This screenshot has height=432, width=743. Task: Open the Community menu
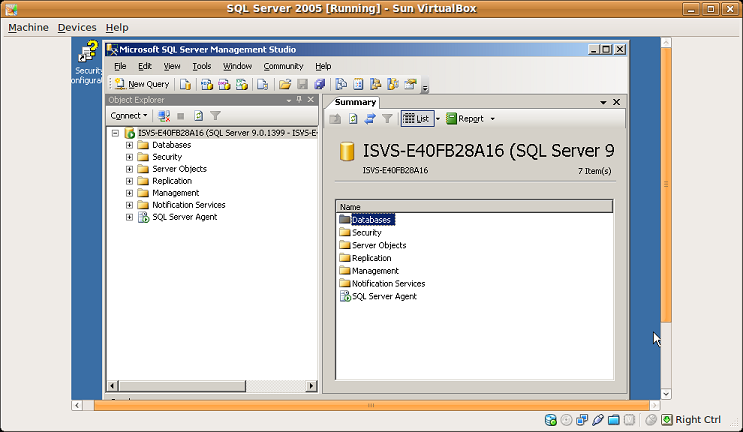283,66
